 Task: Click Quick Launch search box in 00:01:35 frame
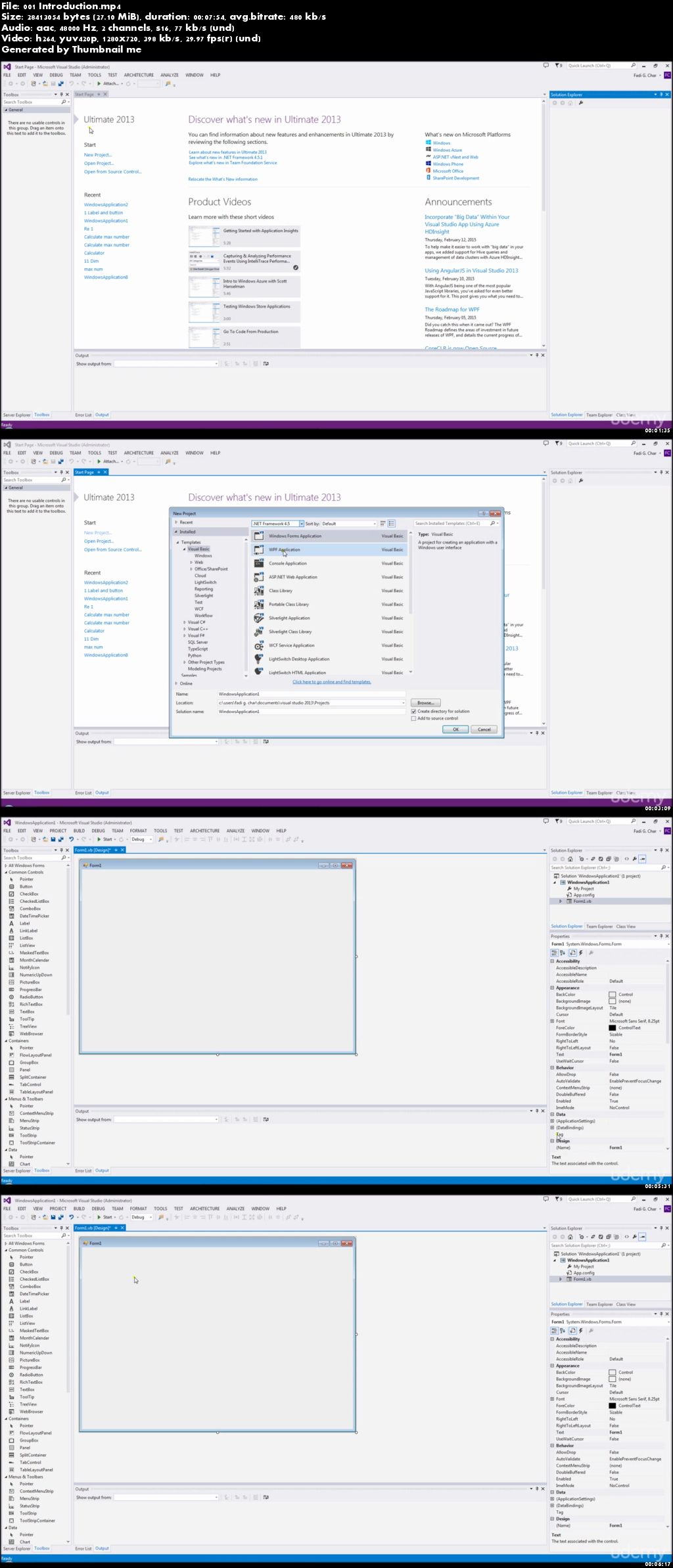[x=602, y=66]
